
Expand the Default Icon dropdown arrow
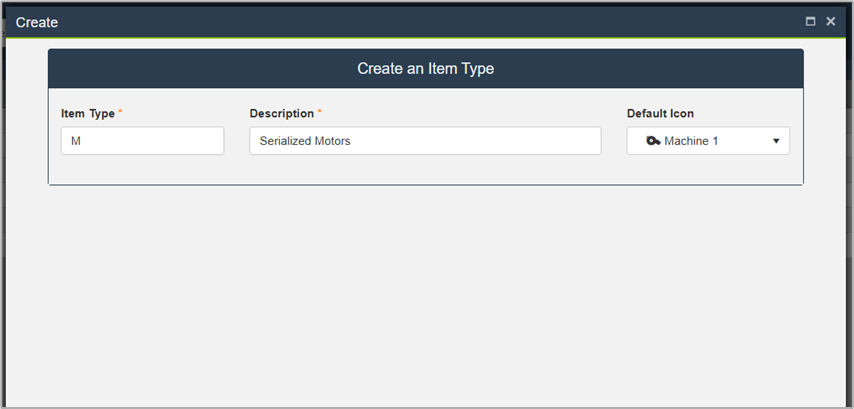coord(776,141)
